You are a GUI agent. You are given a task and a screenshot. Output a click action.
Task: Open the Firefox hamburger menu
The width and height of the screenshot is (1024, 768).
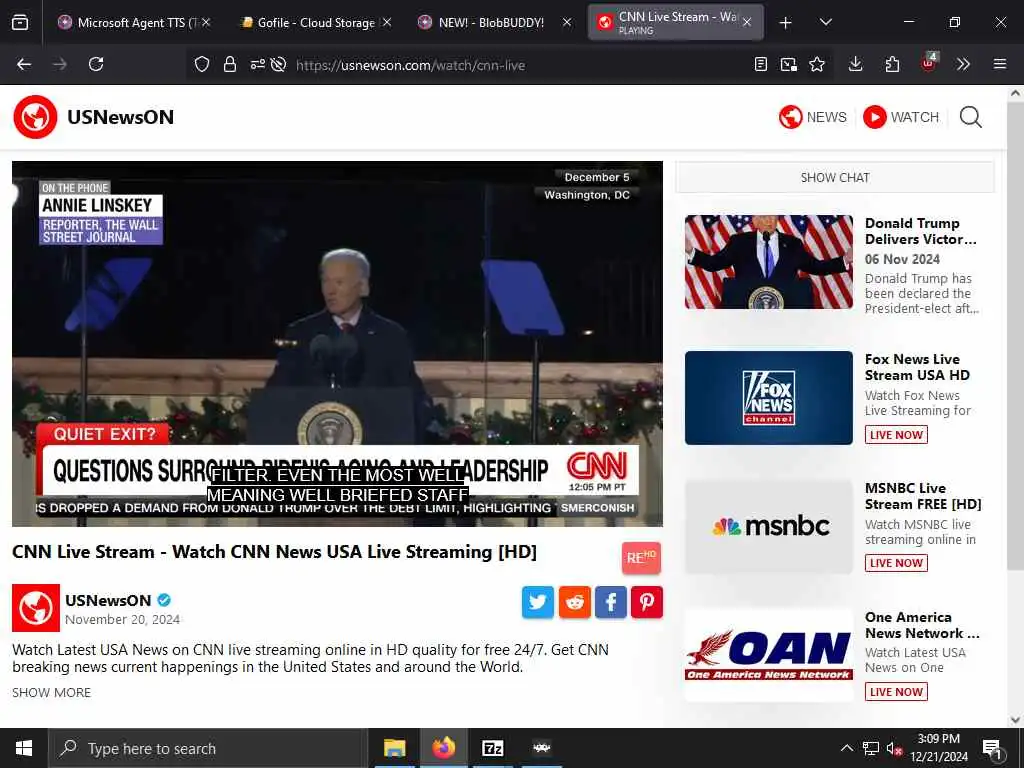point(1000,64)
